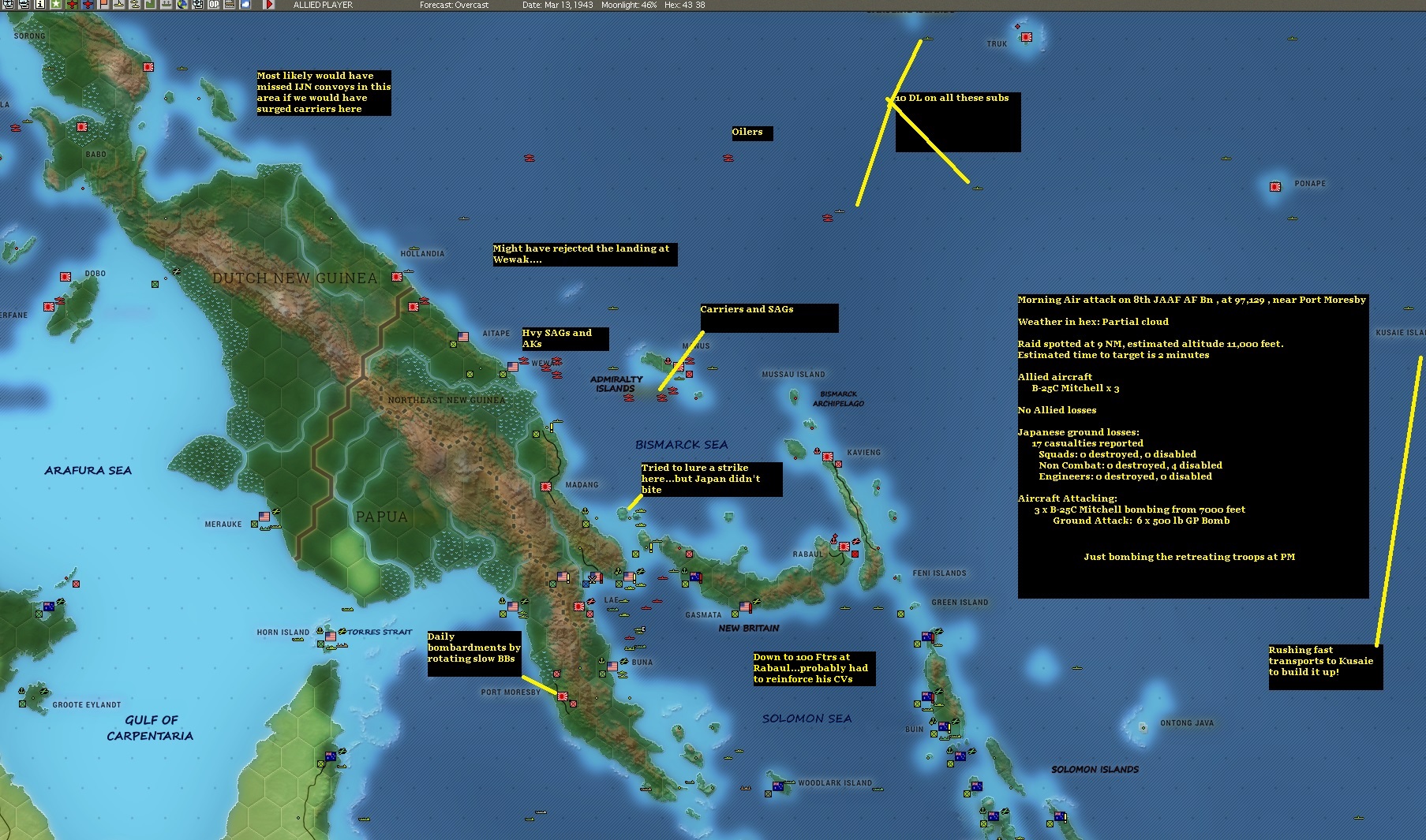Select the US flag base at Horn Island
1426x840 pixels.
pos(330,636)
